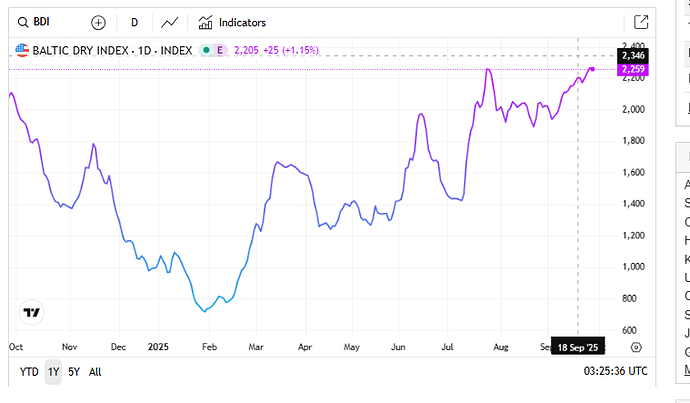Screen dimensions: 690x403
Task: Click the 2,205 price value text
Action: (246, 50)
